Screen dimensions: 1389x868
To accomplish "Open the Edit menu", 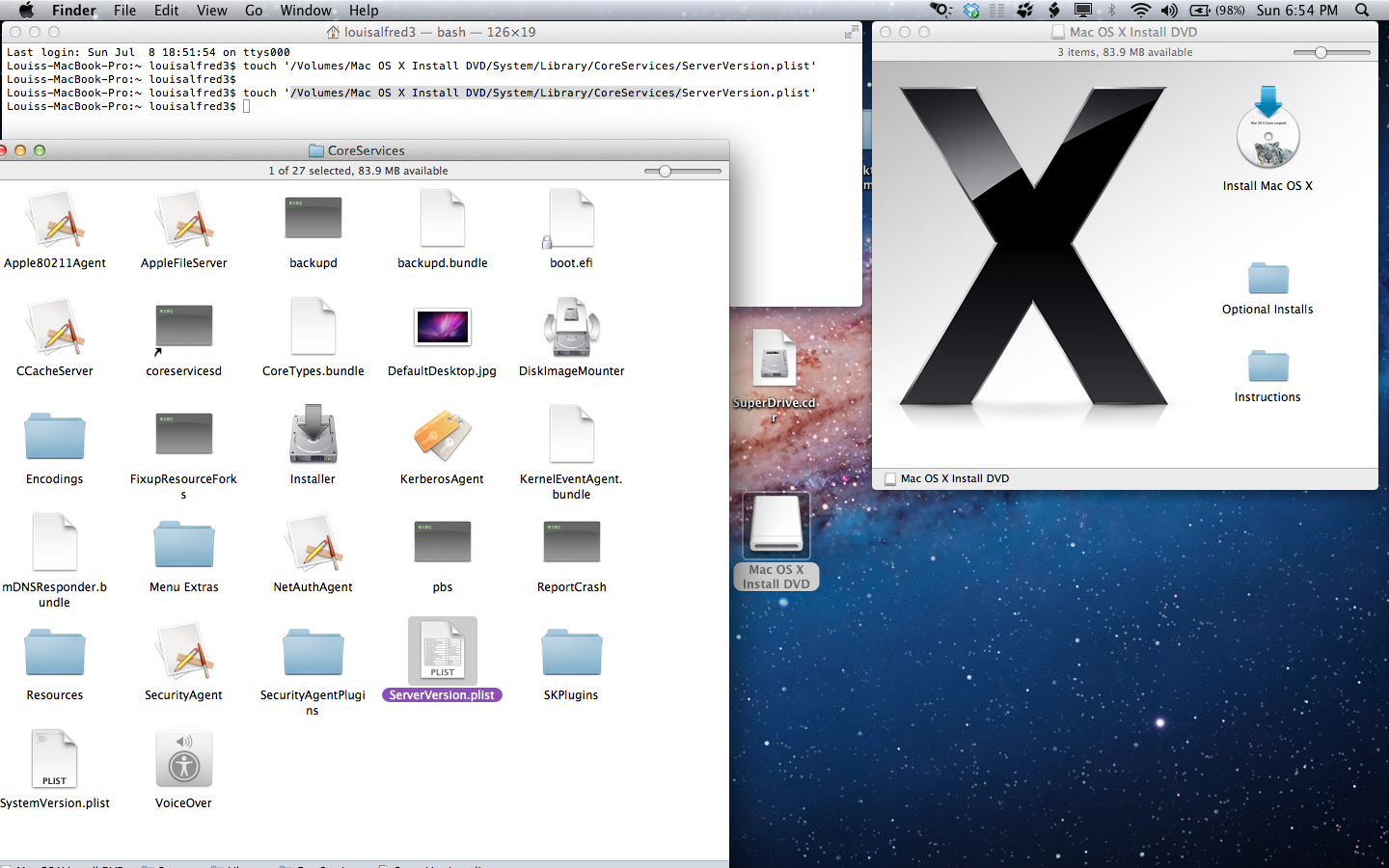I will coord(167,11).
